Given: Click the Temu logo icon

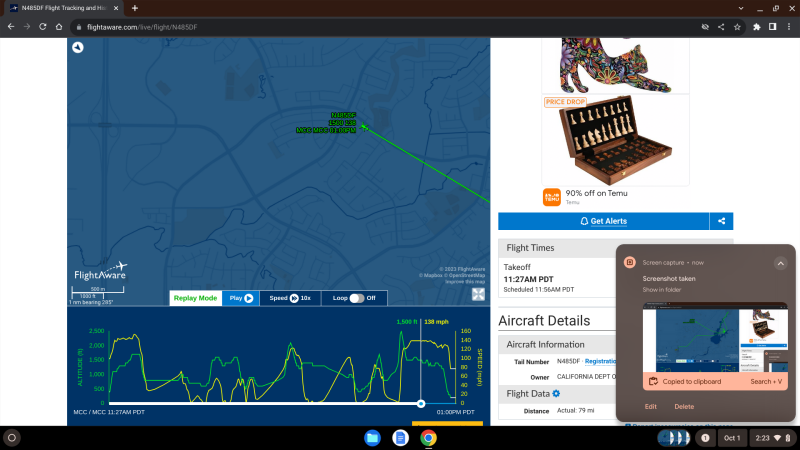Looking at the screenshot, I should click(552, 197).
